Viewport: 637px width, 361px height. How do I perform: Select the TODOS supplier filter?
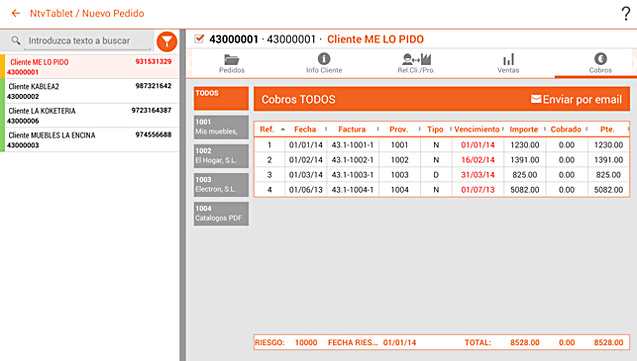[x=221, y=98]
